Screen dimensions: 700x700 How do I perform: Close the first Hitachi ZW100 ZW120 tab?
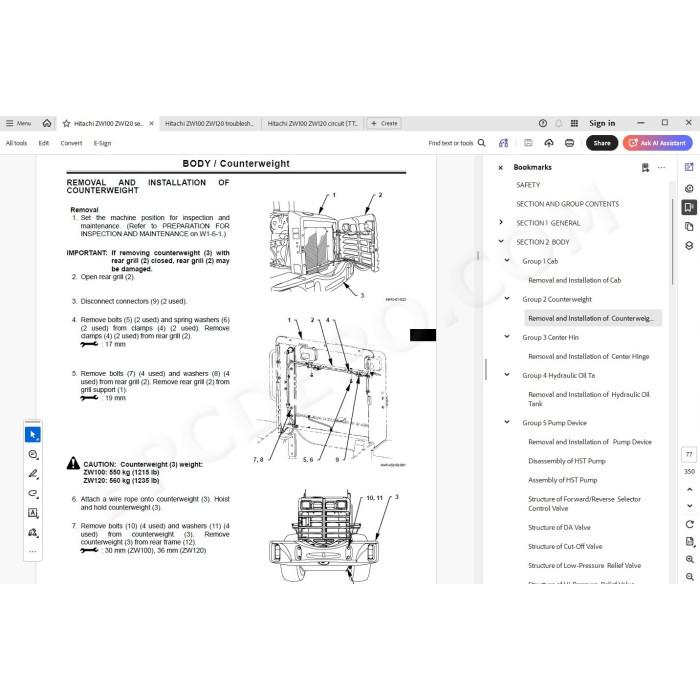click(151, 124)
